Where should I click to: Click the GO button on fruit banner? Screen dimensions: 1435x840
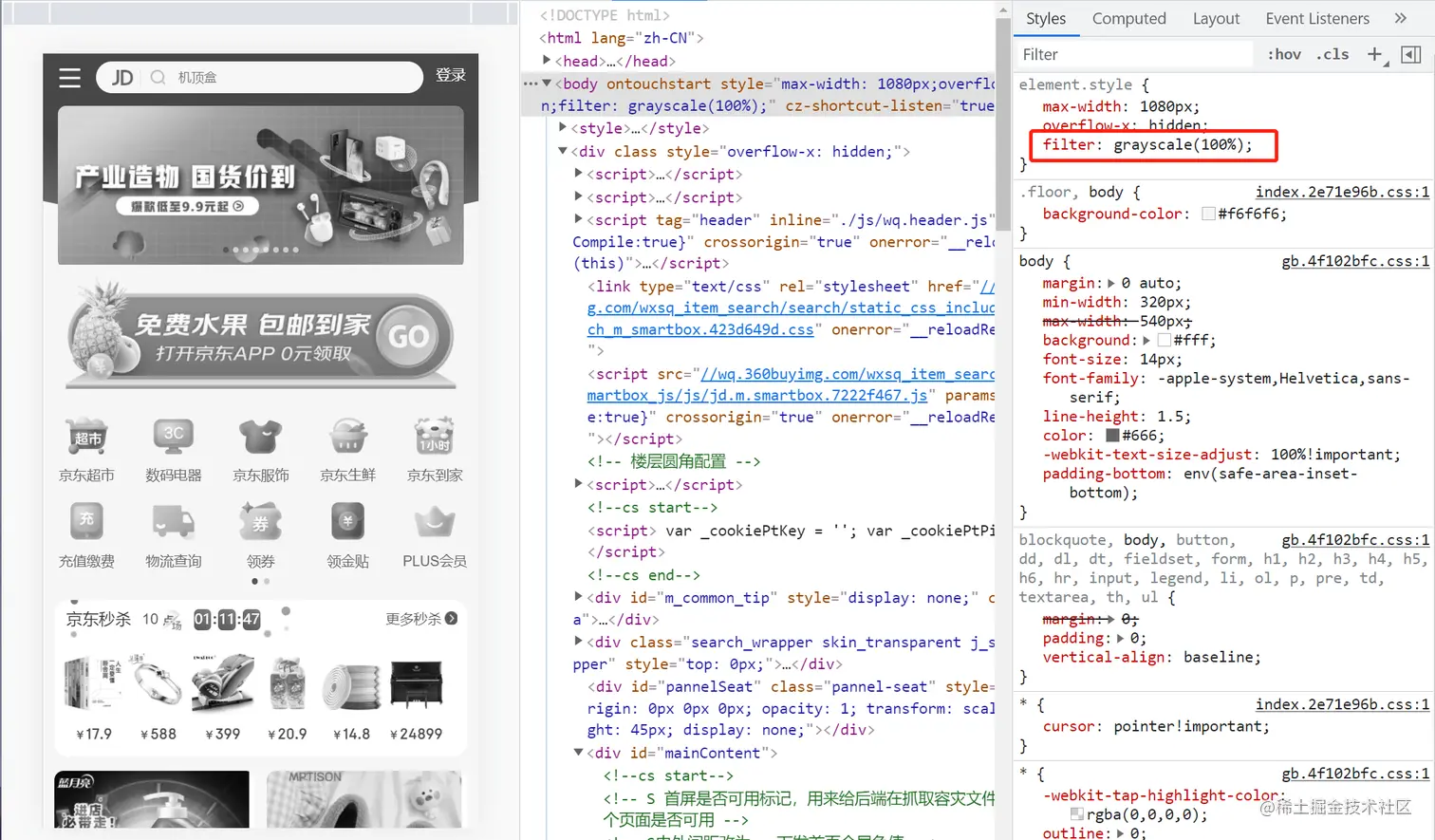pyautogui.click(x=408, y=337)
